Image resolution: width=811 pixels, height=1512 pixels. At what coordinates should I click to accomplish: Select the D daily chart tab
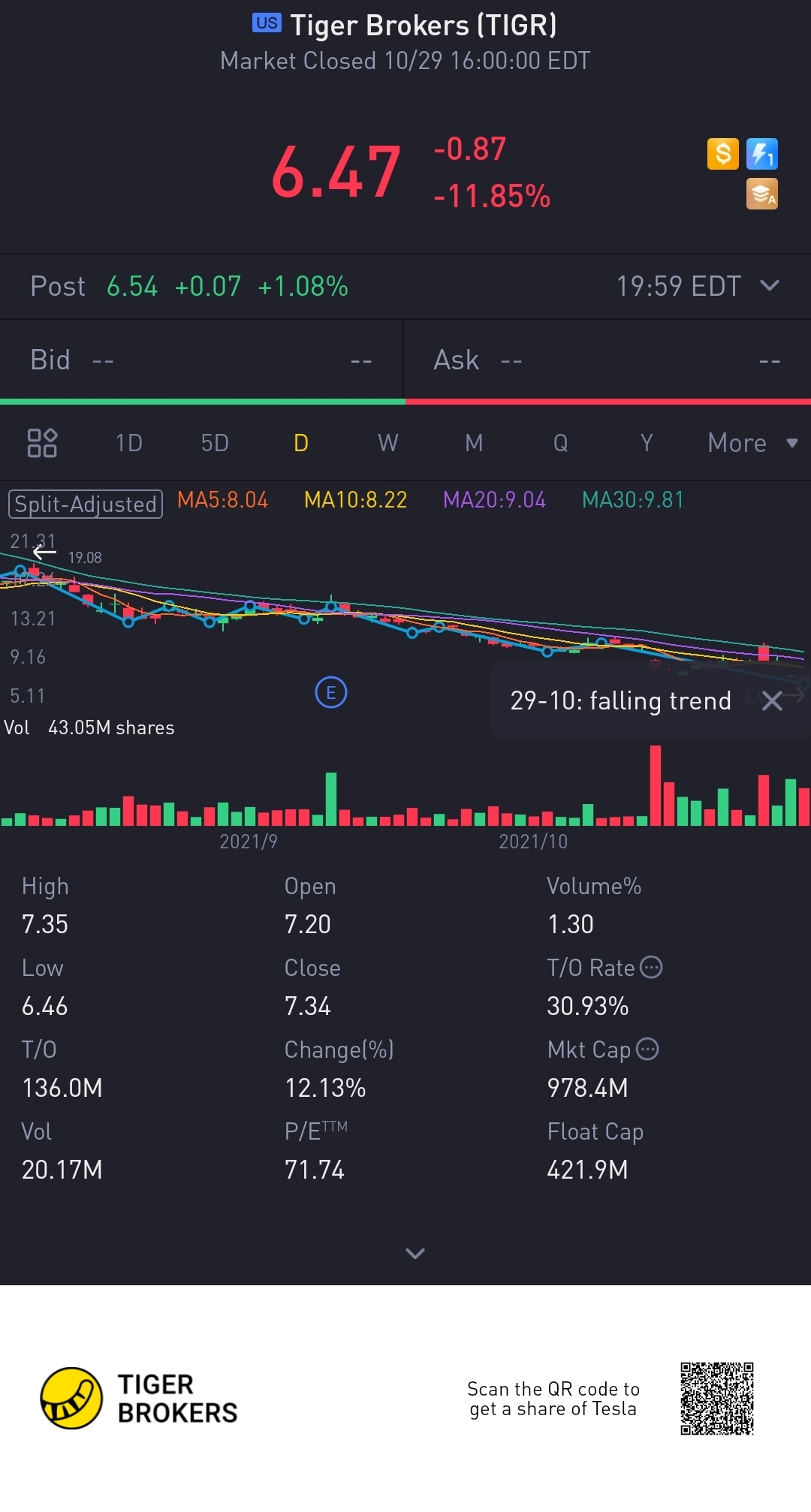point(301,443)
